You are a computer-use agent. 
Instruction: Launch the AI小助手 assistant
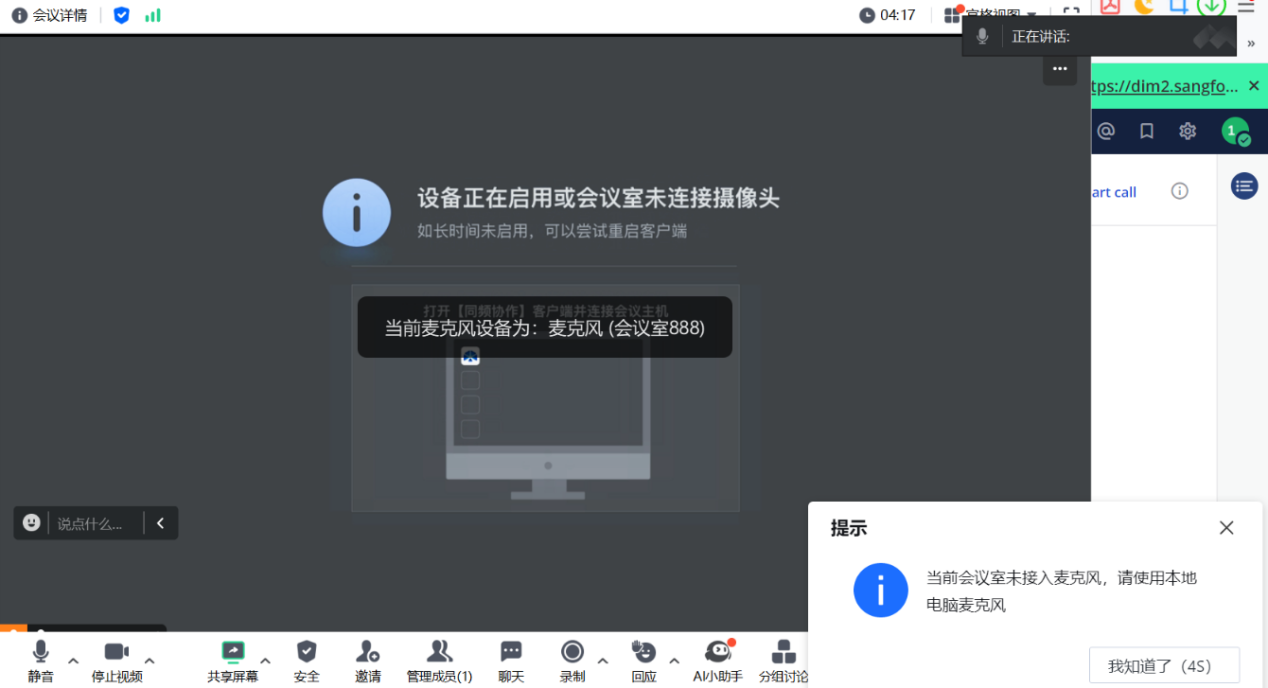(x=717, y=660)
